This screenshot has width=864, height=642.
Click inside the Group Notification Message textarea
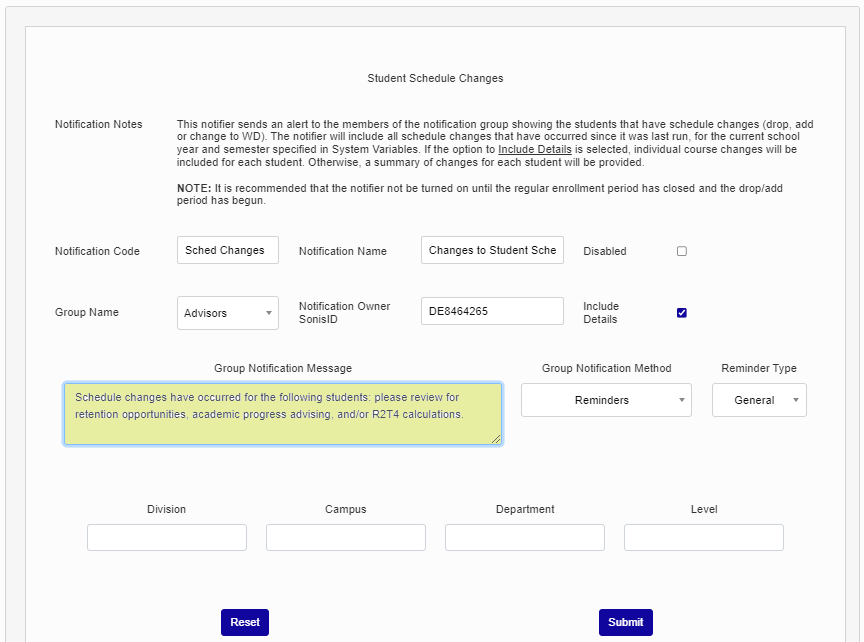point(283,408)
